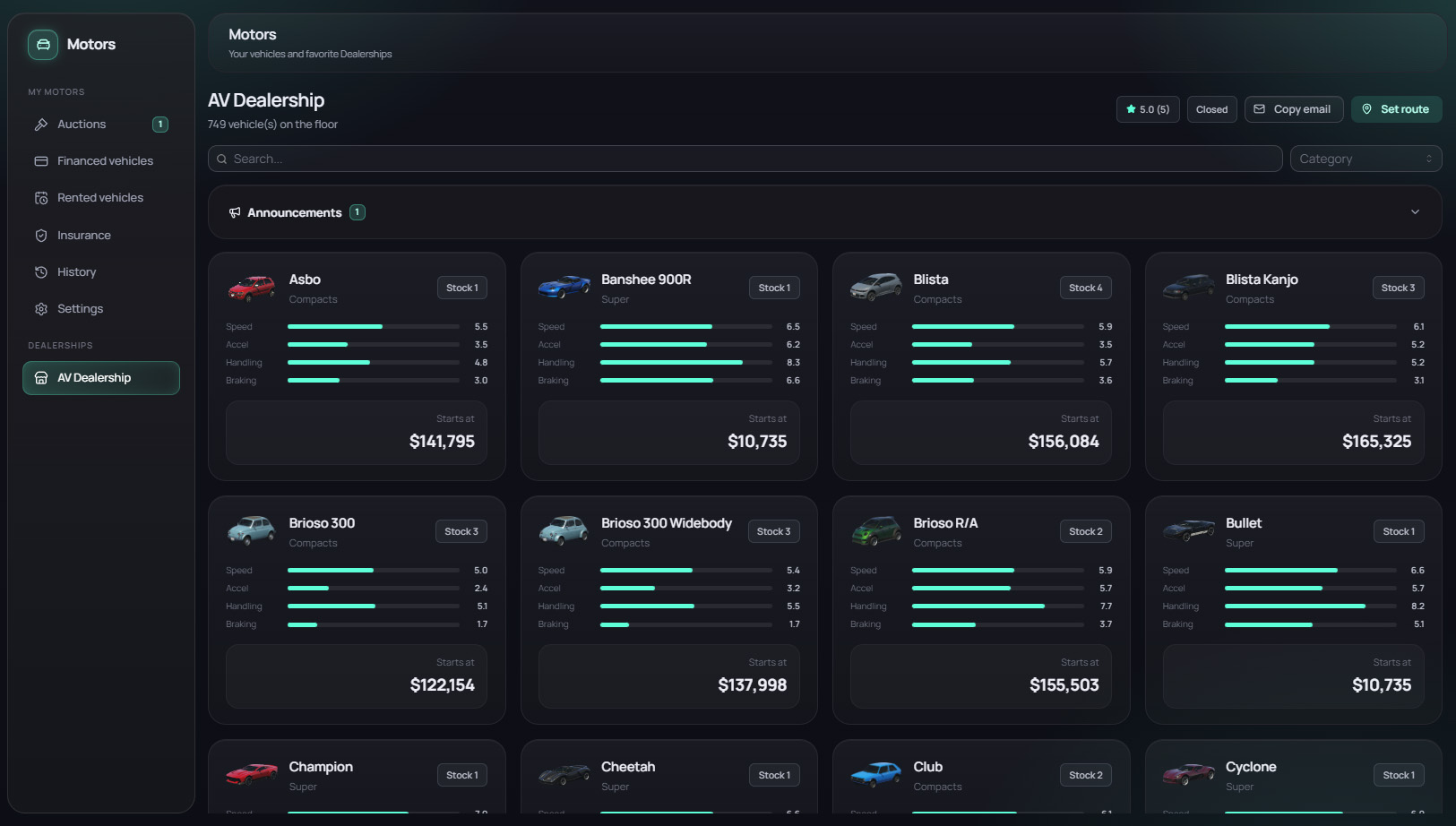Click the AV Dealership store icon
The height and width of the screenshot is (826, 1456).
coord(41,378)
